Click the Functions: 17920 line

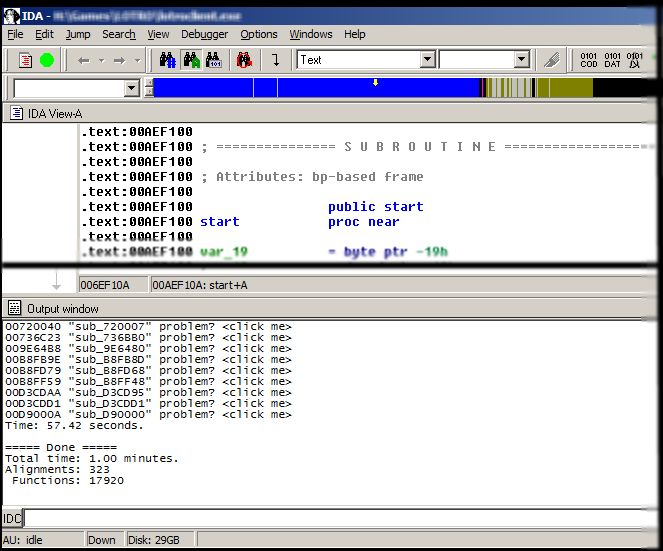(x=68, y=480)
